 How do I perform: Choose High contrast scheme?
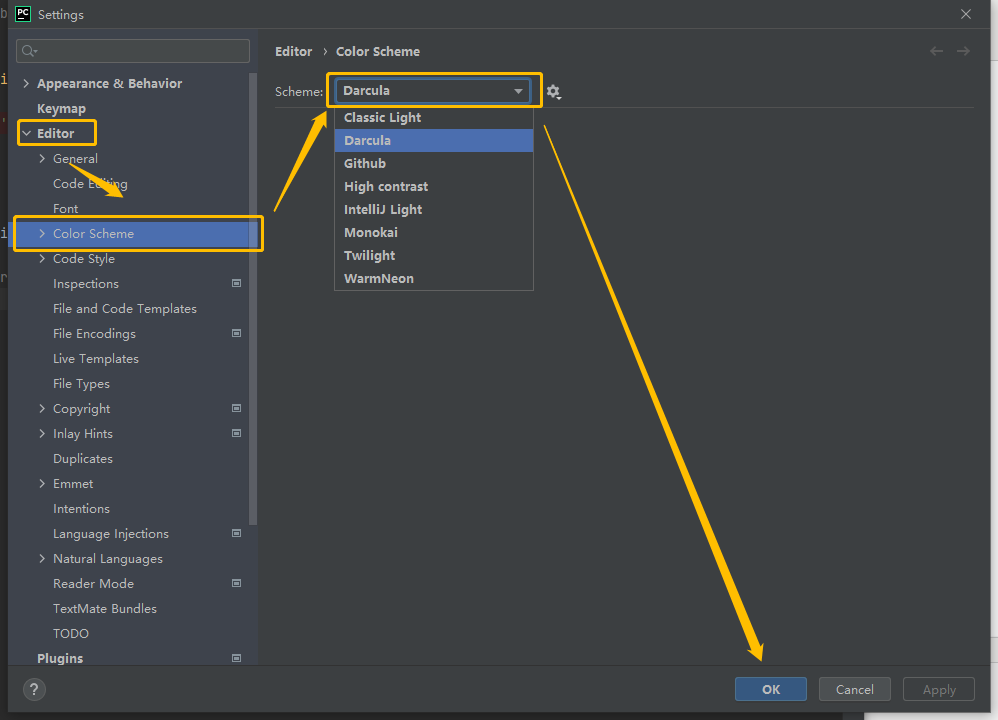click(433, 187)
